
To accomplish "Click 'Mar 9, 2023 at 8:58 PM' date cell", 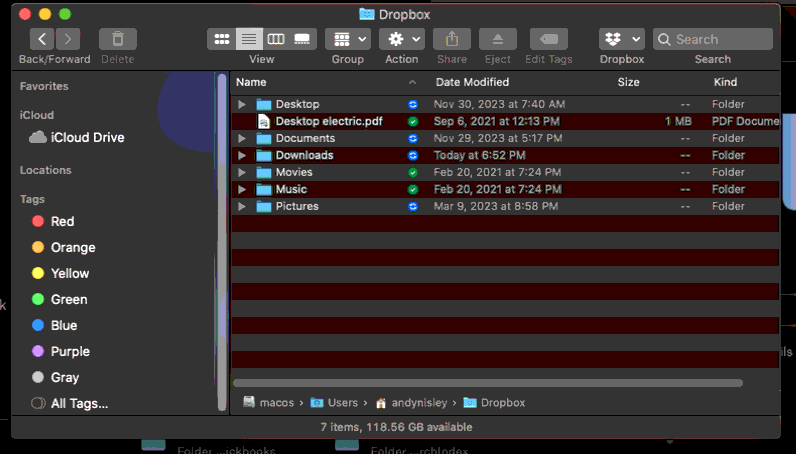I will click(495, 206).
